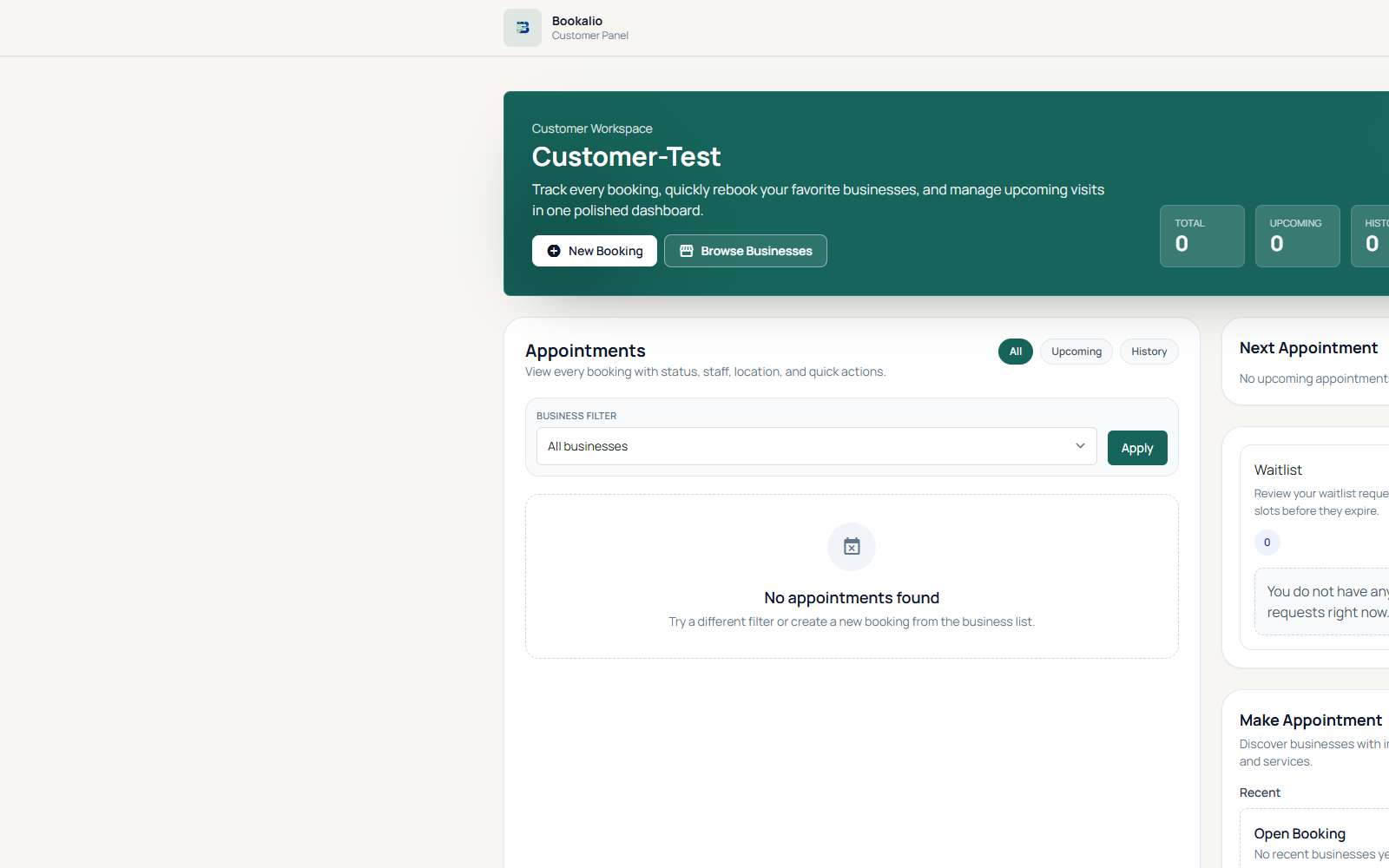
Task: Open the All businesses dropdown
Action: pos(817,446)
